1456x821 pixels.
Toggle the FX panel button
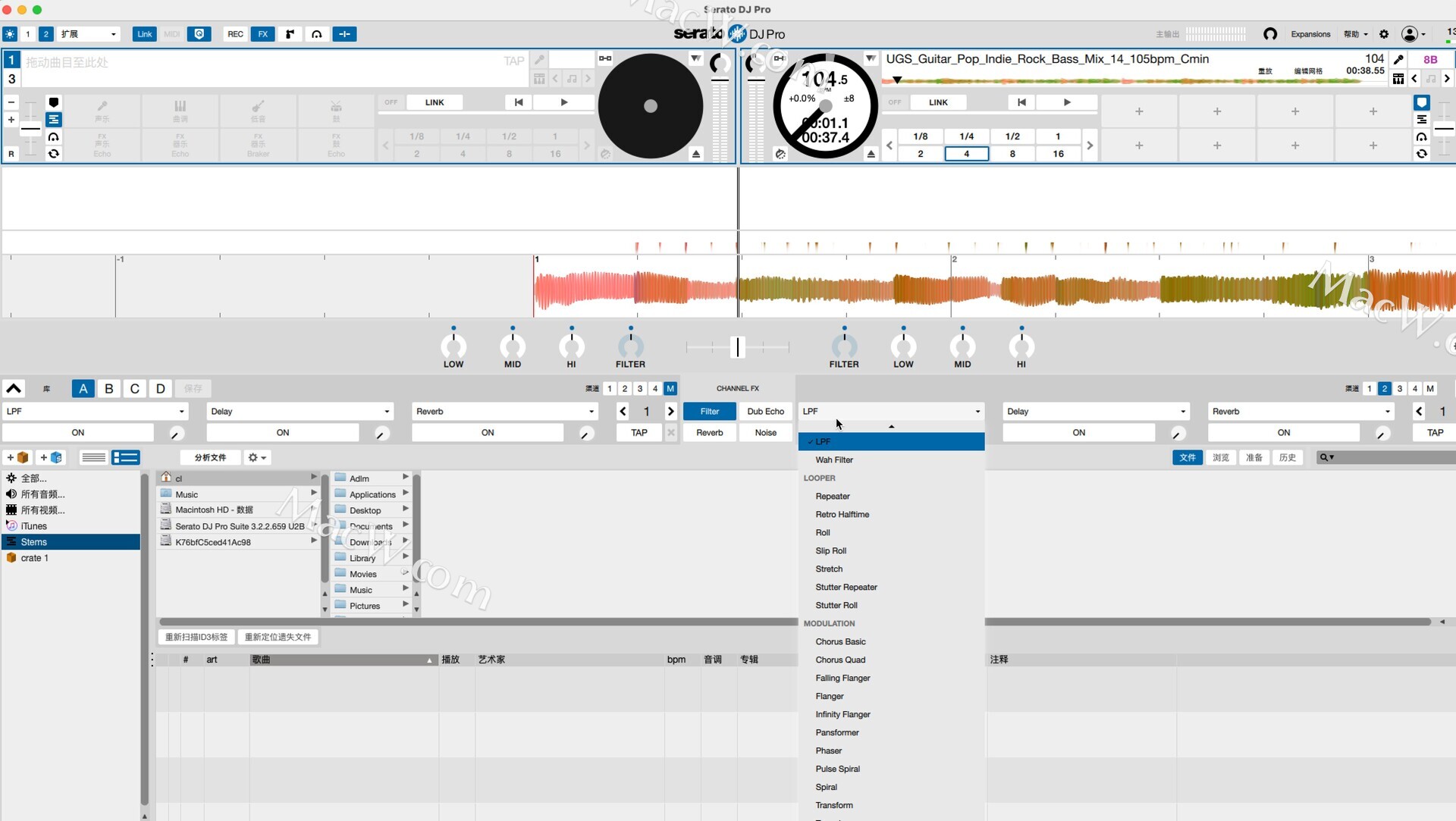262,34
